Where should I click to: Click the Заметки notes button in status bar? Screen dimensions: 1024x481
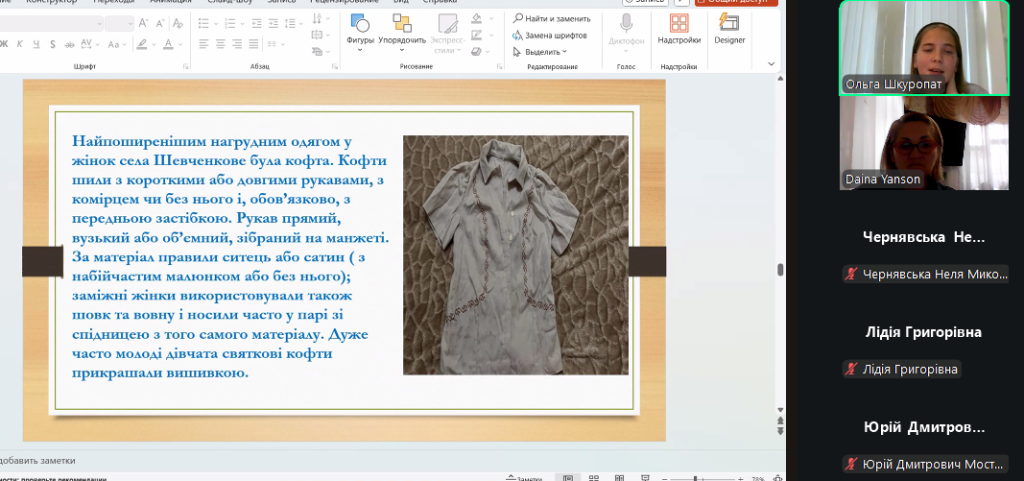coord(523,478)
